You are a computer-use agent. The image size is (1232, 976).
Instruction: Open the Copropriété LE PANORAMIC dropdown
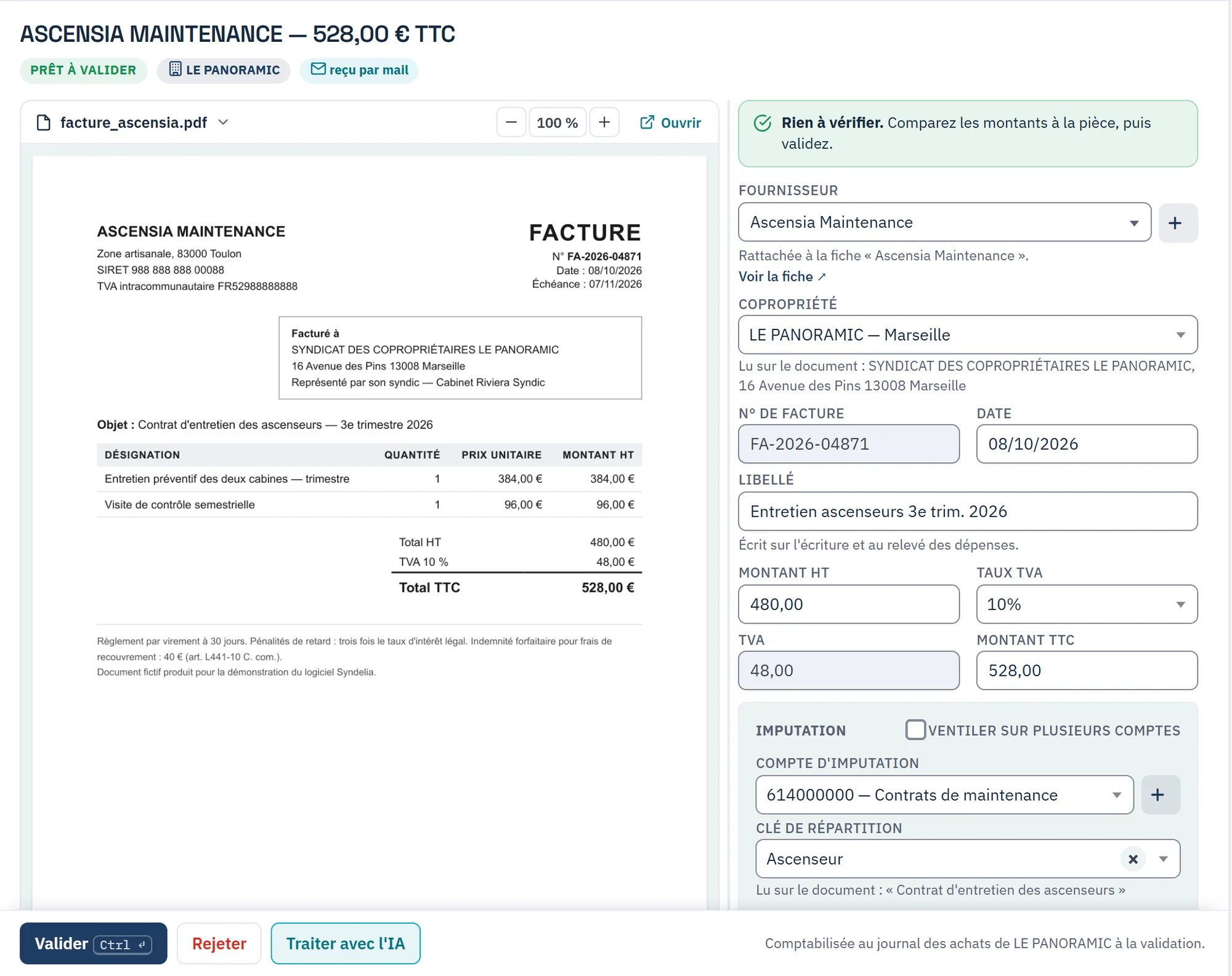click(x=968, y=335)
